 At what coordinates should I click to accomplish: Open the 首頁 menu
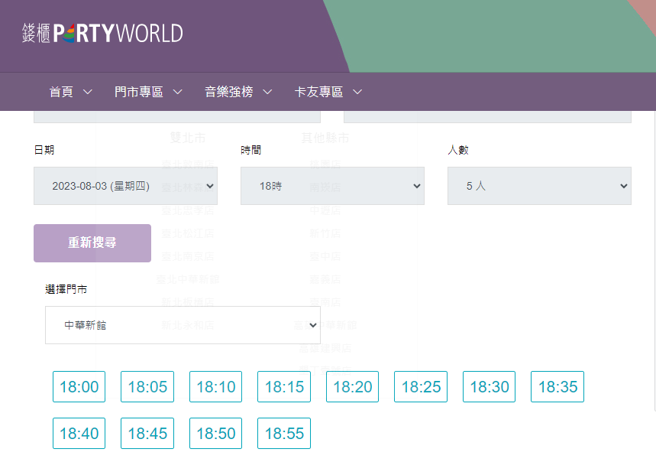(70, 92)
